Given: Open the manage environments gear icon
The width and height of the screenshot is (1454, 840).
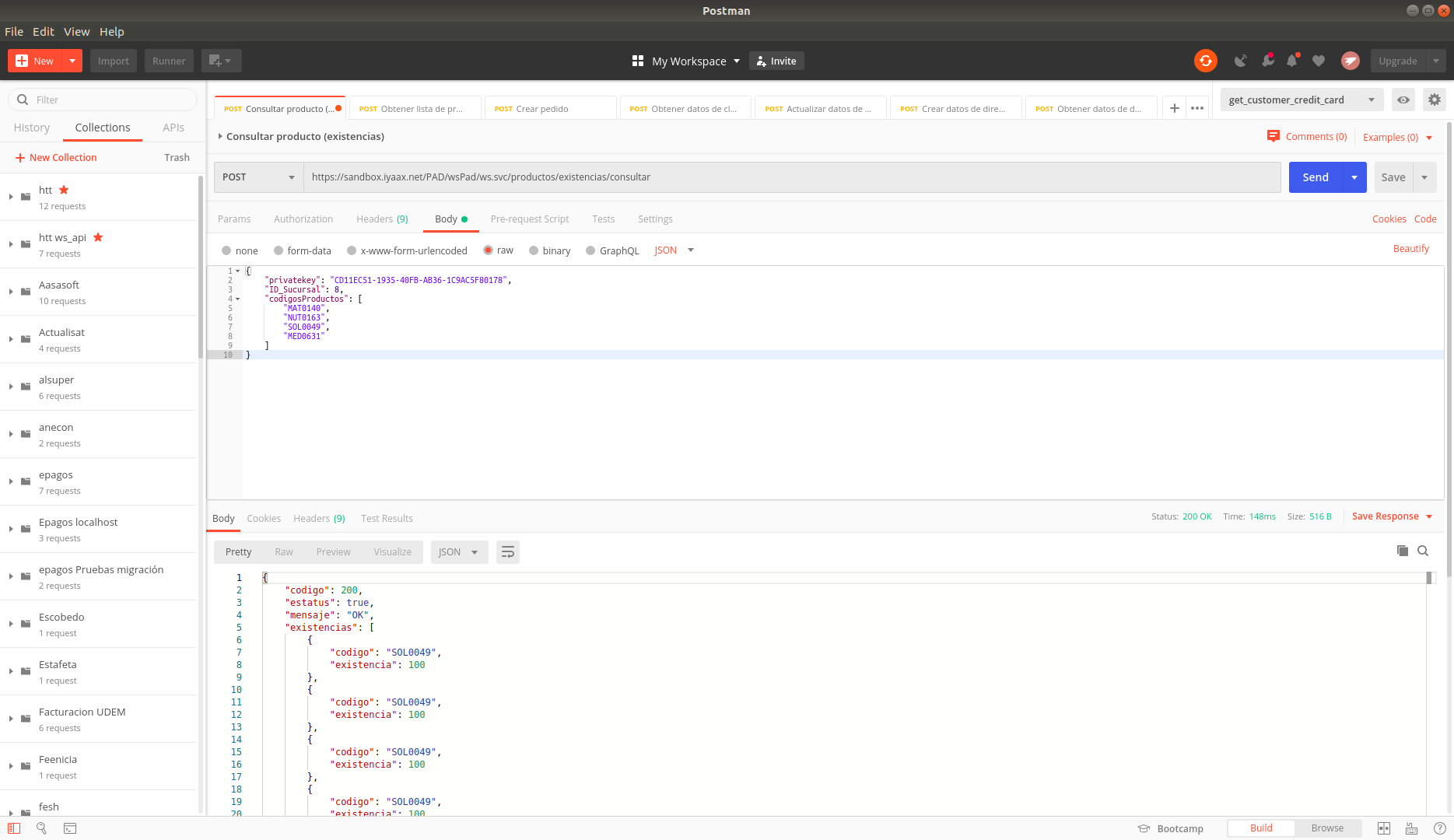Looking at the screenshot, I should [1435, 100].
